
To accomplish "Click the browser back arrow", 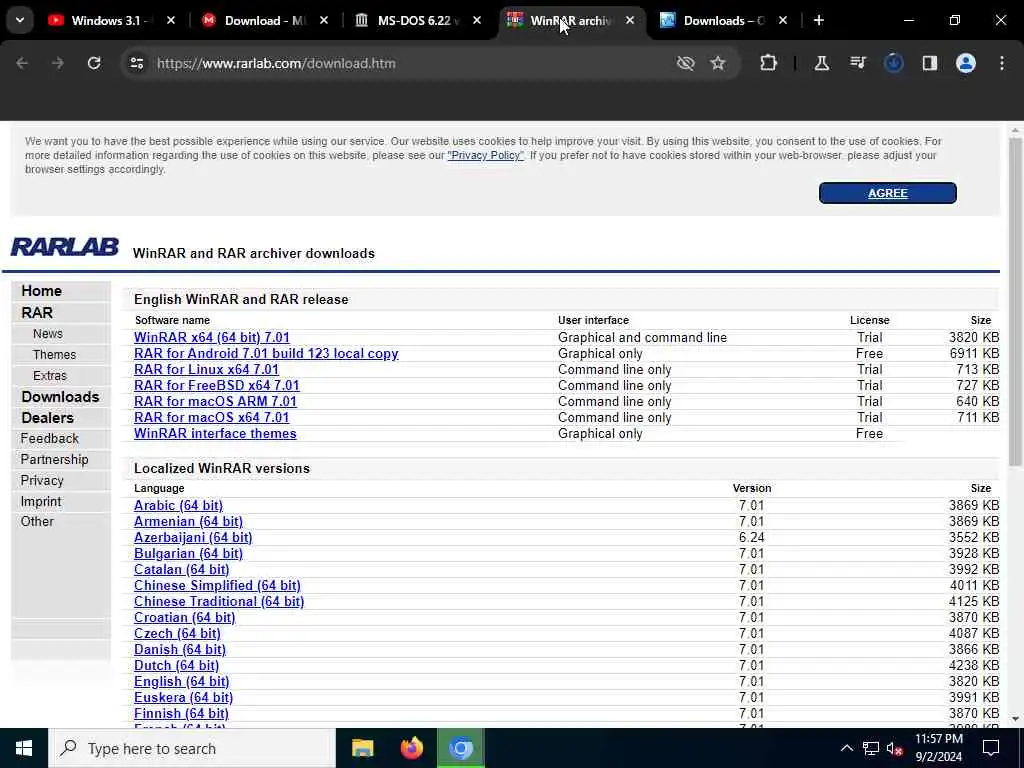I will click(x=22, y=63).
